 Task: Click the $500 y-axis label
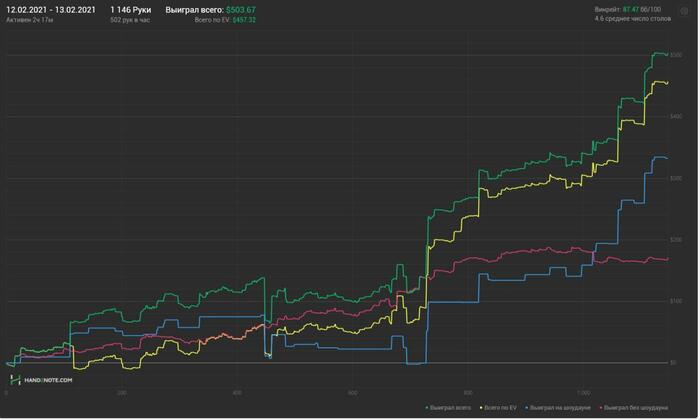[676, 55]
